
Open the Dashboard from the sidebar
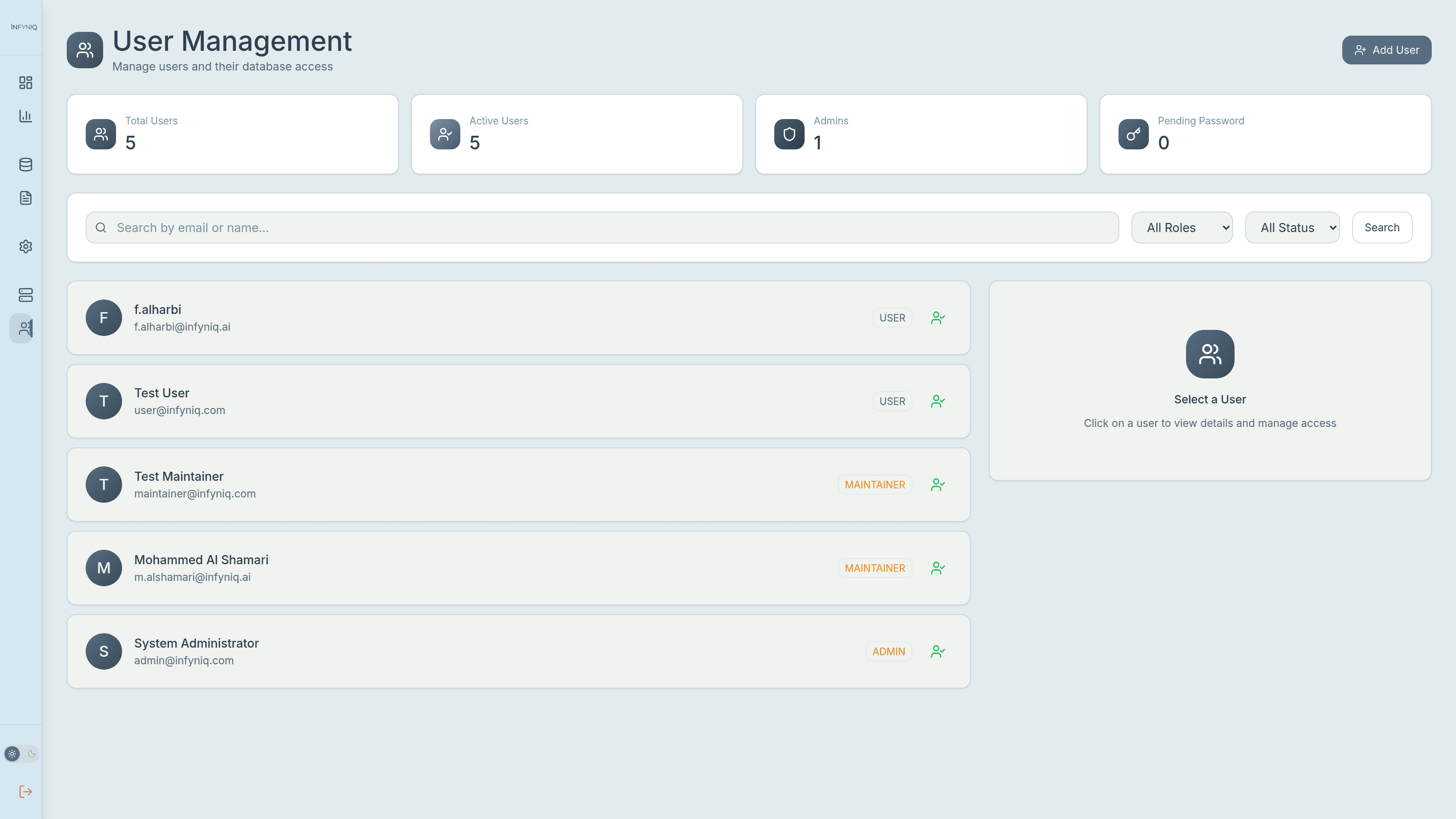(x=25, y=83)
